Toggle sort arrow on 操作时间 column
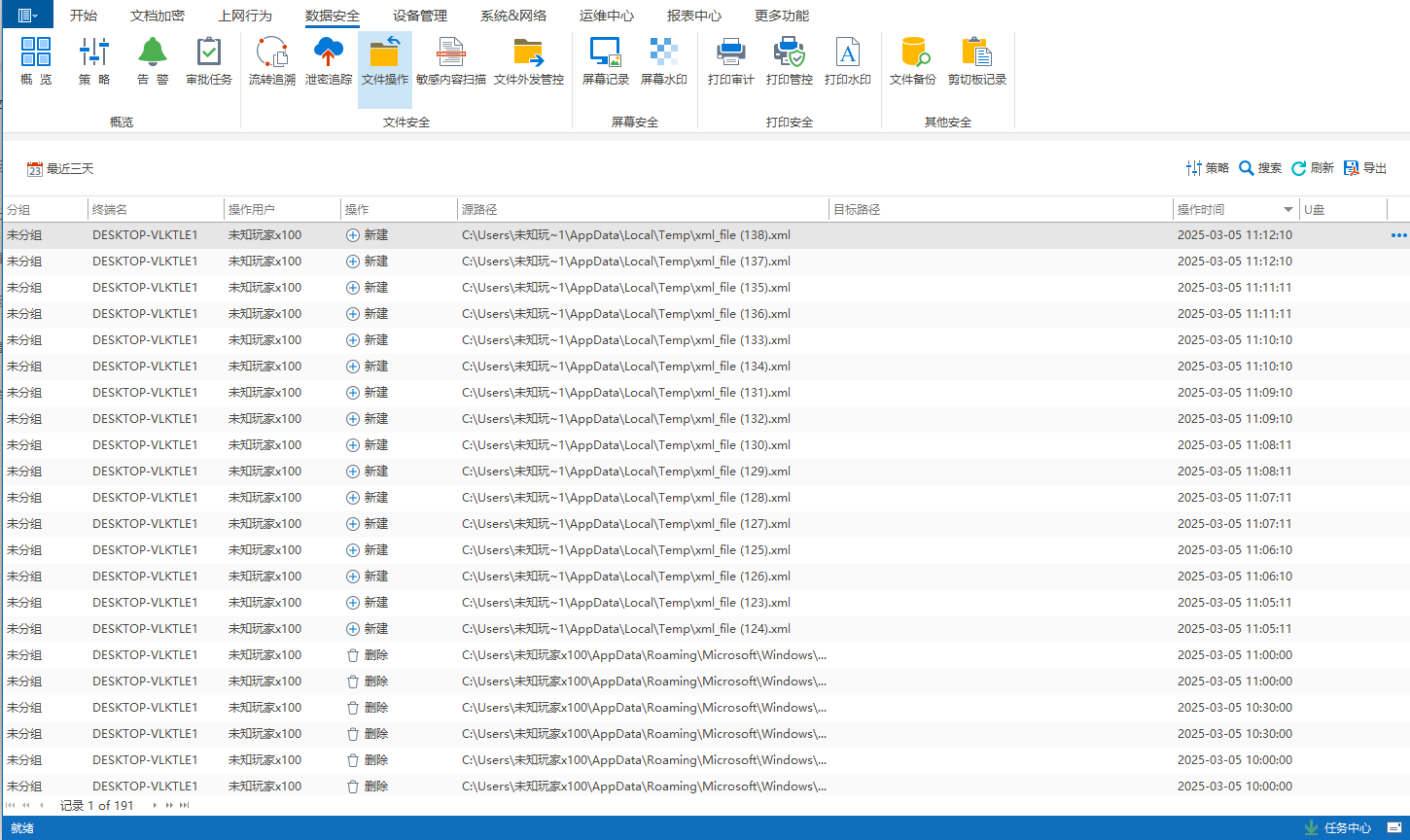 click(x=1287, y=210)
